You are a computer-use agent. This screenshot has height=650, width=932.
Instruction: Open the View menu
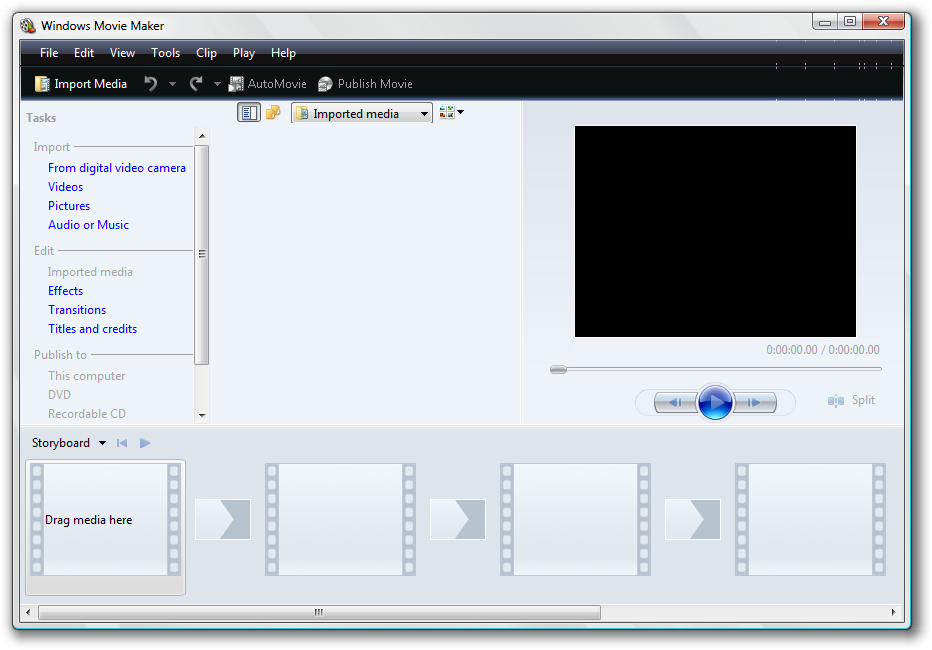122,53
